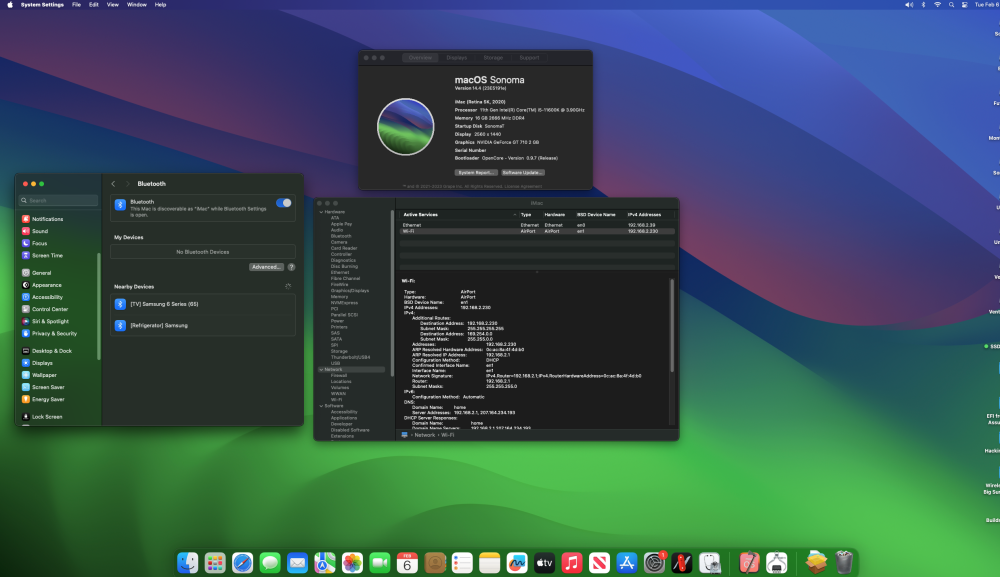This screenshot has height=577, width=1000.
Task: Sort by Active Services column header
Action: pyautogui.click(x=459, y=215)
